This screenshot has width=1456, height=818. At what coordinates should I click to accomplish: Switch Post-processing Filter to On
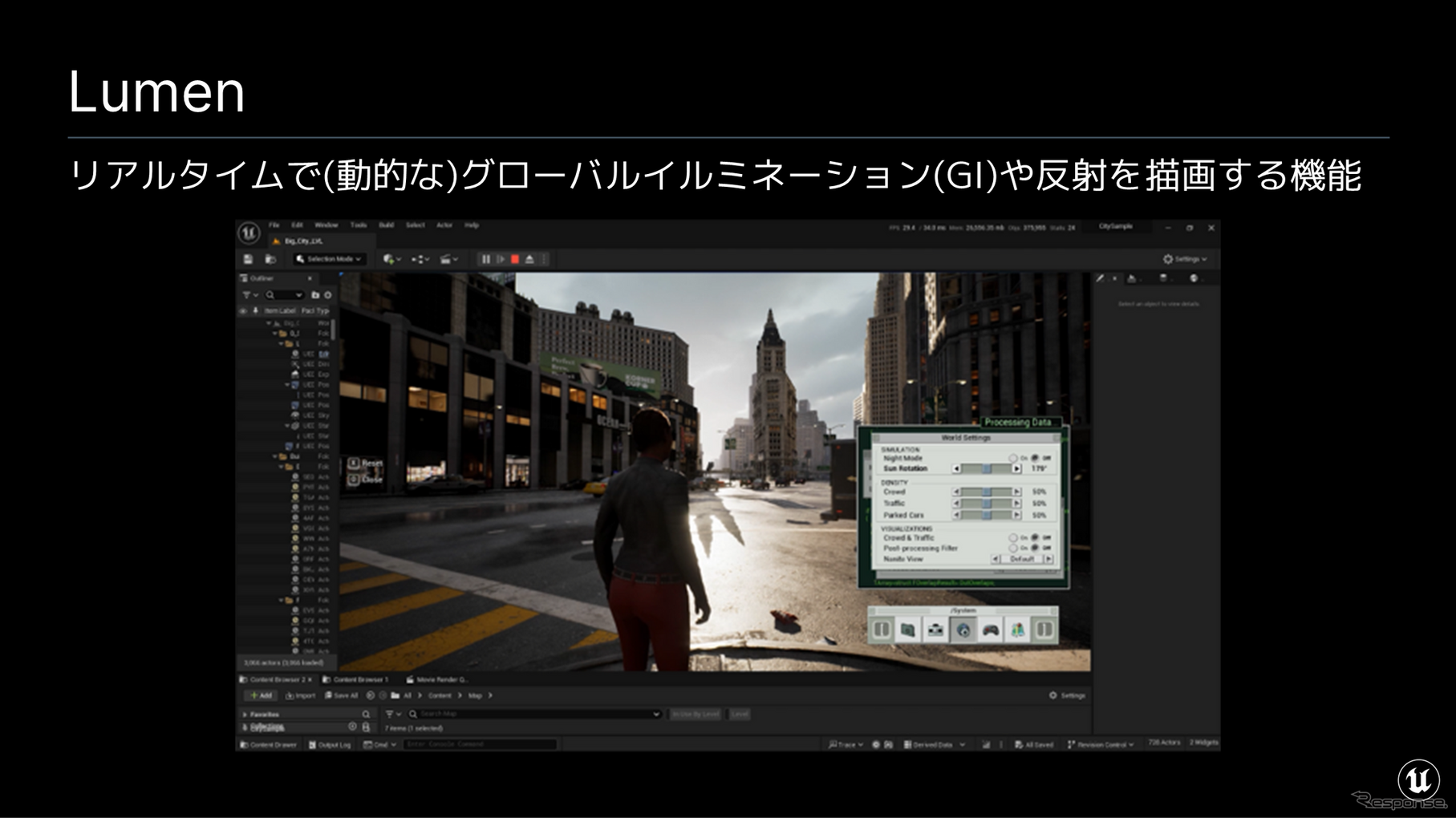[1013, 549]
